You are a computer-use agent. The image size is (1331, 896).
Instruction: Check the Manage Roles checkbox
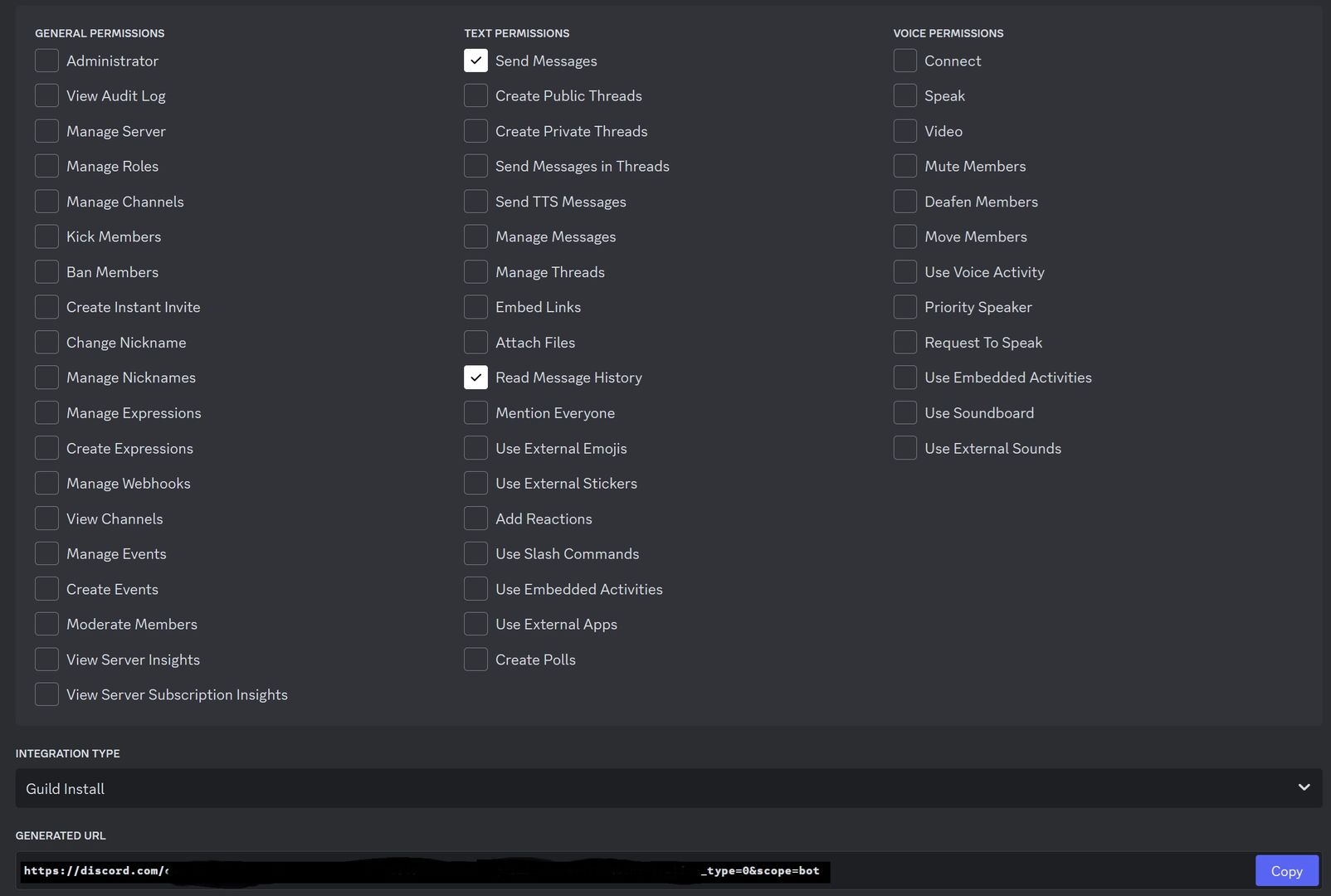pyautogui.click(x=46, y=166)
